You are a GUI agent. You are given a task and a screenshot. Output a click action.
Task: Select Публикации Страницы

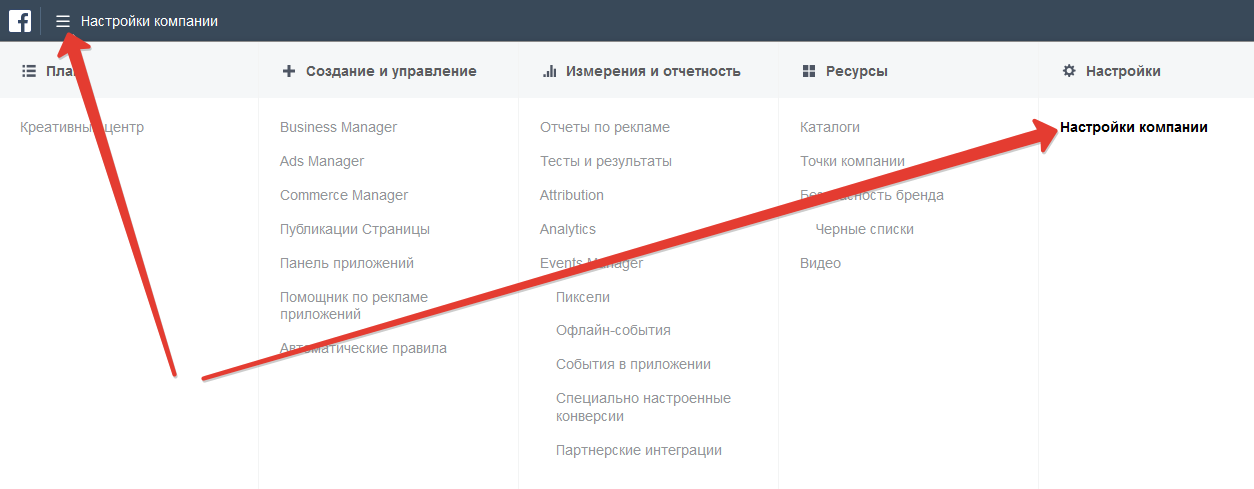click(x=355, y=229)
